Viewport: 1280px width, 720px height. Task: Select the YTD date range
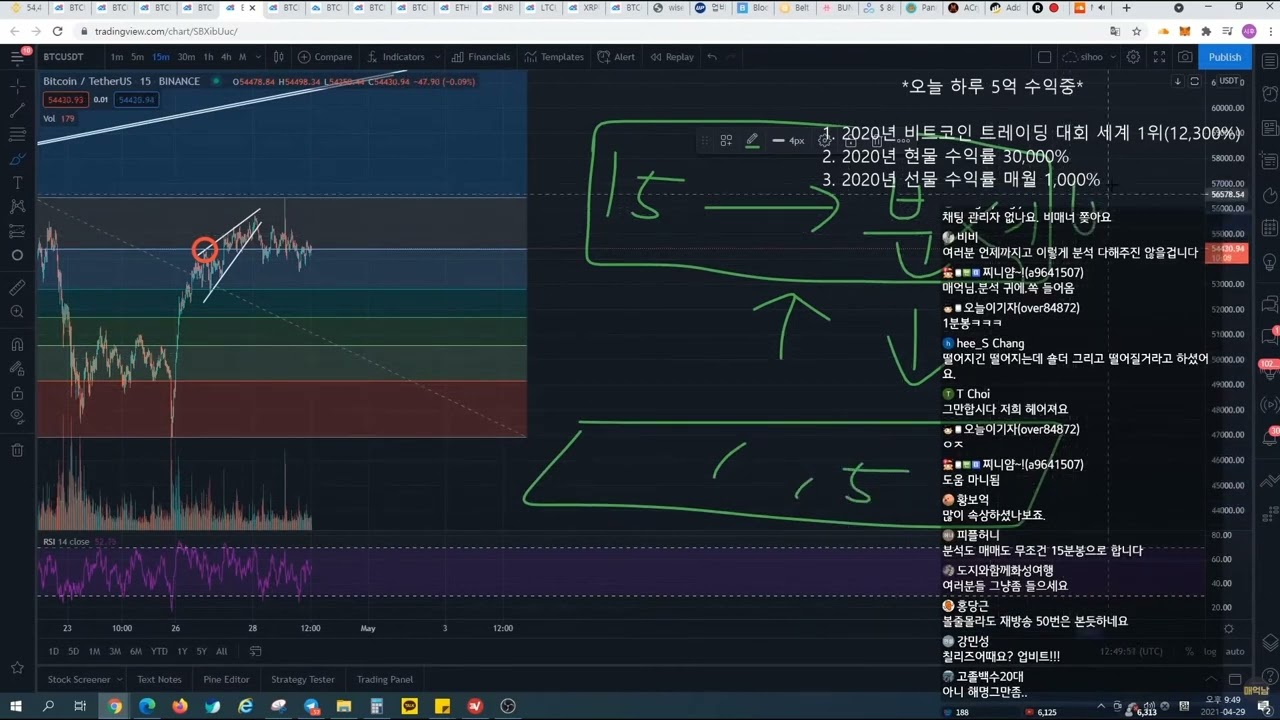click(x=159, y=651)
